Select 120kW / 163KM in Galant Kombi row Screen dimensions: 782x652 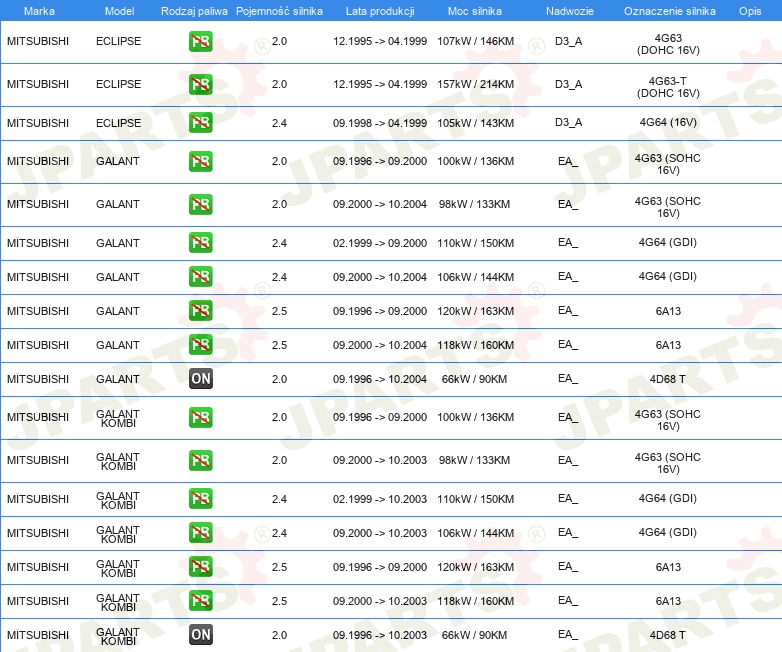475,567
